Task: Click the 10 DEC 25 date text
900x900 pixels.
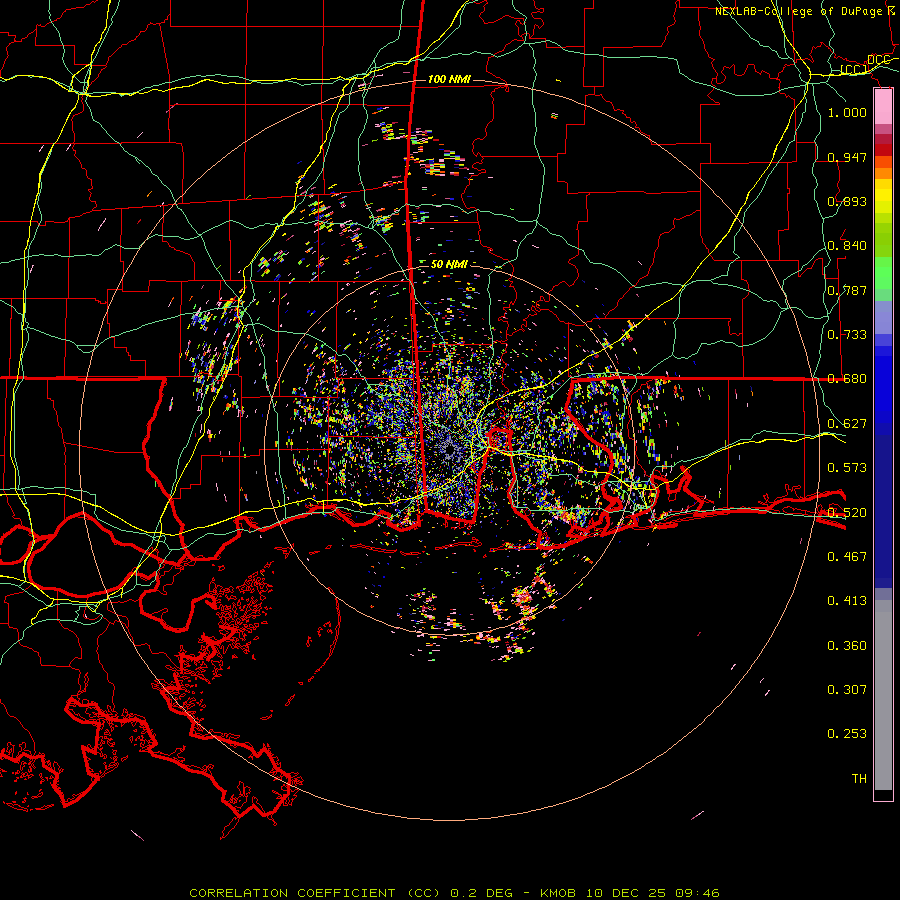Action: pyautogui.click(x=626, y=893)
